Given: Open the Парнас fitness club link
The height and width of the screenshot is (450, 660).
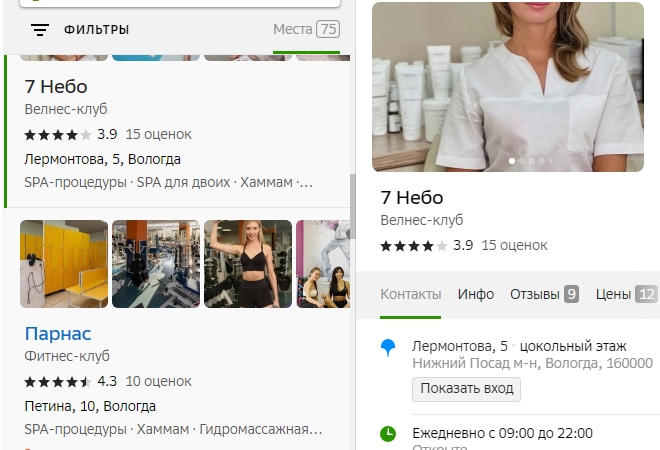Looking at the screenshot, I should point(58,333).
